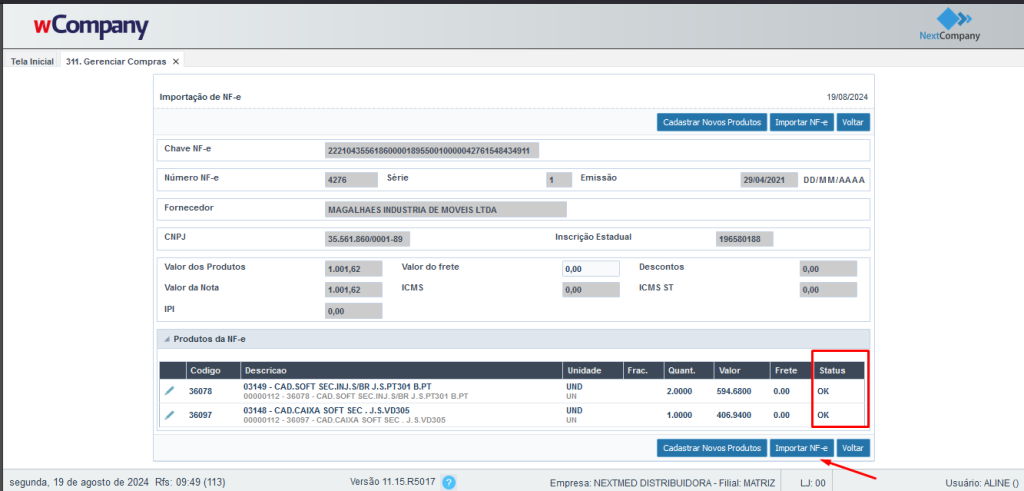Click the Série field
Viewport: 1024px width, 491px height.
[559, 180]
